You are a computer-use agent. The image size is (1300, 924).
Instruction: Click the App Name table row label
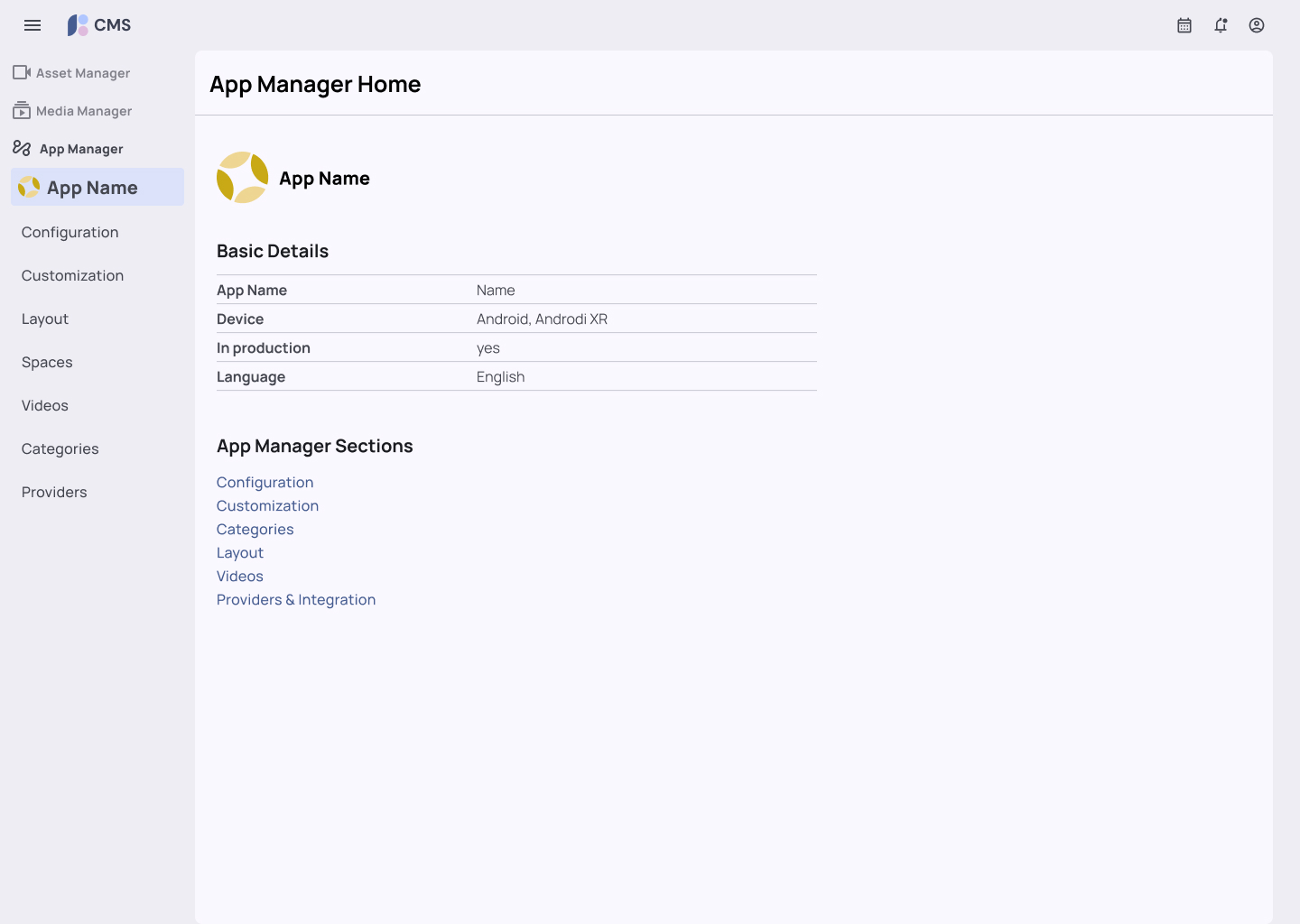point(252,290)
